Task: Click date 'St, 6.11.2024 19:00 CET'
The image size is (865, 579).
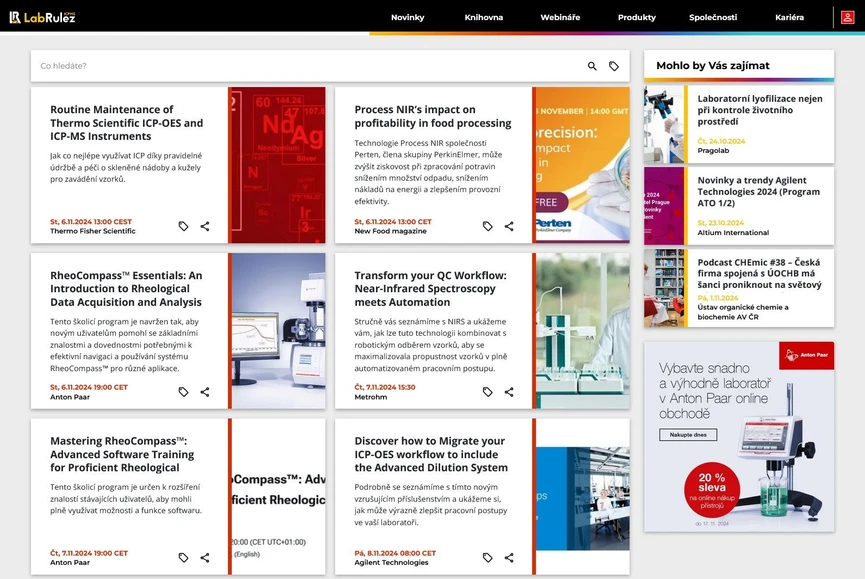Action: [89, 387]
